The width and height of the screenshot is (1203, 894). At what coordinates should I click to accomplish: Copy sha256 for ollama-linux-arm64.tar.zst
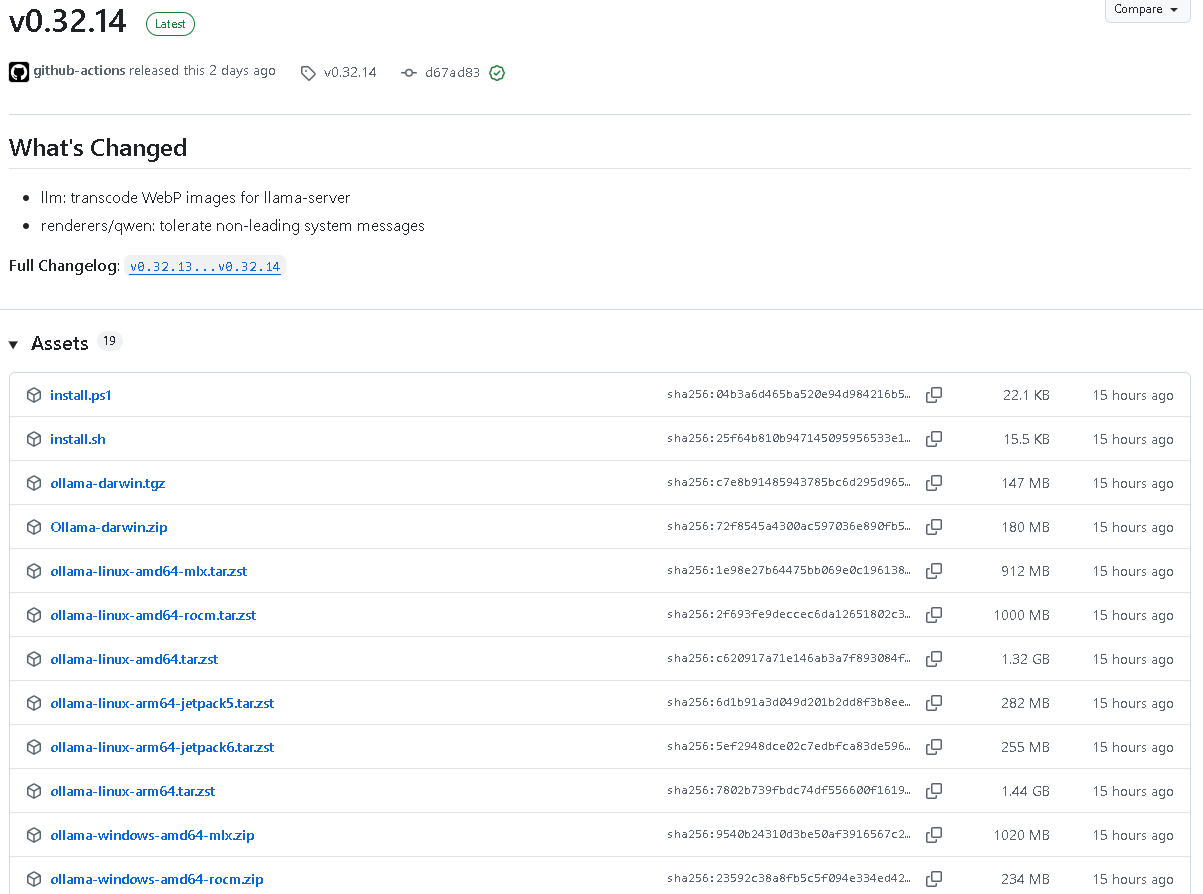click(934, 791)
